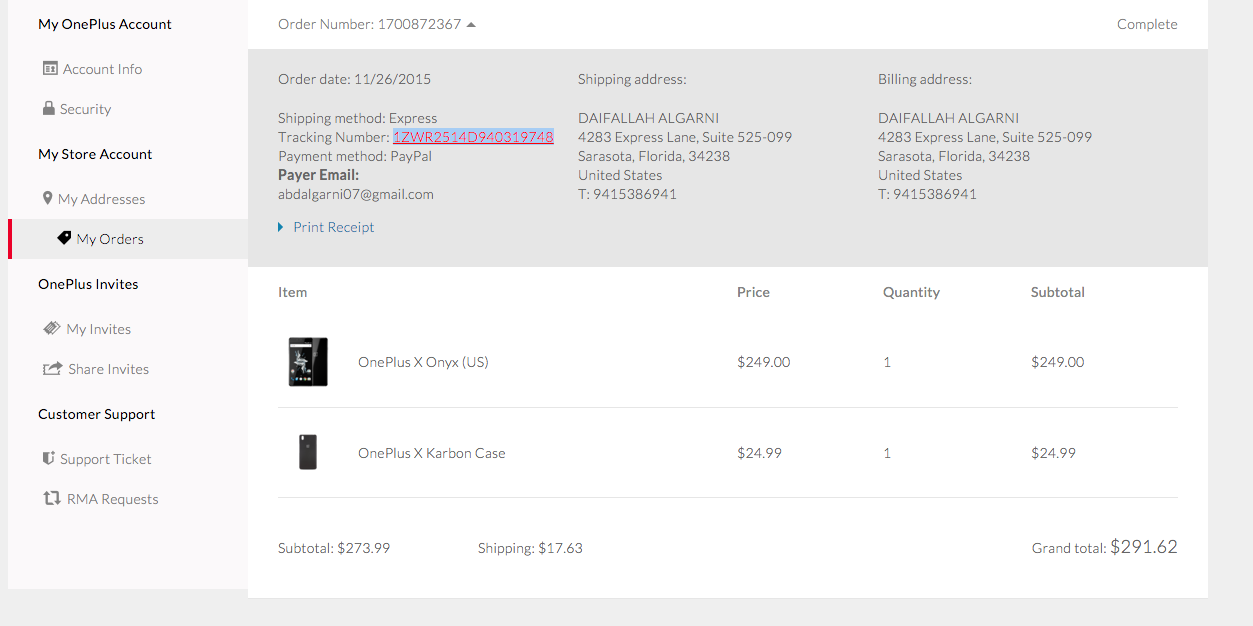Click the Security padlock icon
This screenshot has height=626, width=1253.
point(48,108)
